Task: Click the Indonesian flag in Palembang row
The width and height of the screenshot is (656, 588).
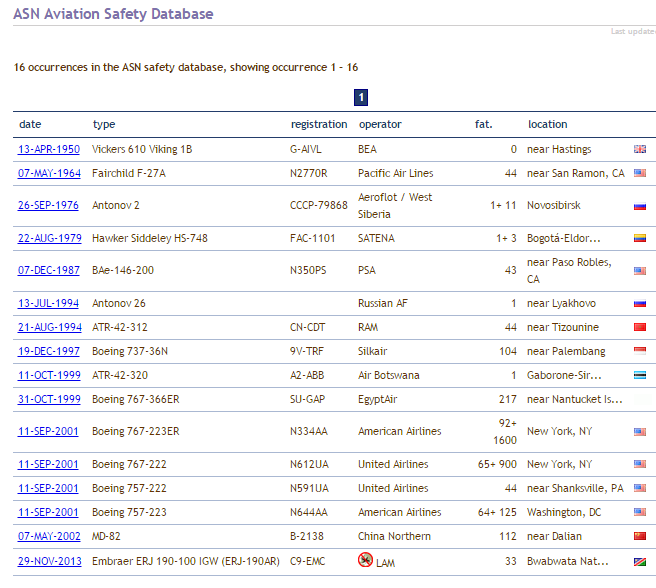Action: point(640,351)
